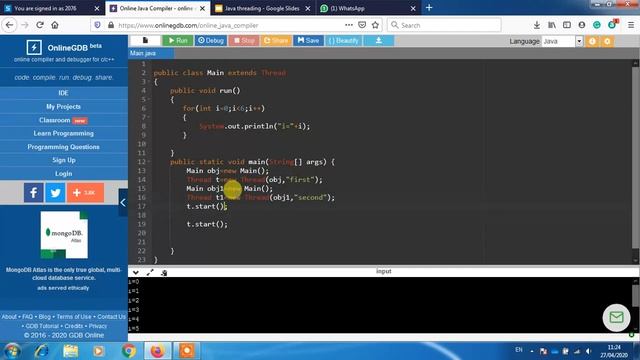Switch to the input tab of console
Image resolution: width=640 pixels, height=360 pixels.
tap(383, 271)
